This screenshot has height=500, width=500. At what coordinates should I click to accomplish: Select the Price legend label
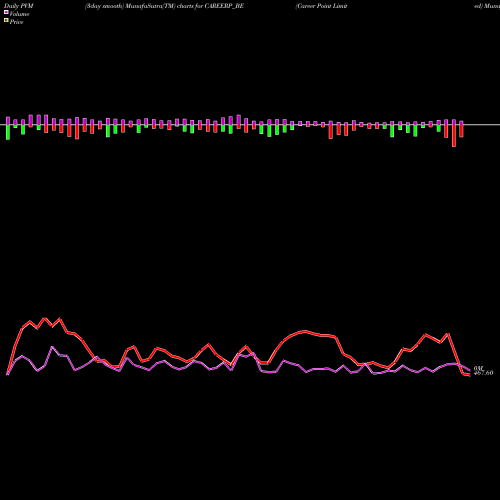pyautogui.click(x=16, y=22)
